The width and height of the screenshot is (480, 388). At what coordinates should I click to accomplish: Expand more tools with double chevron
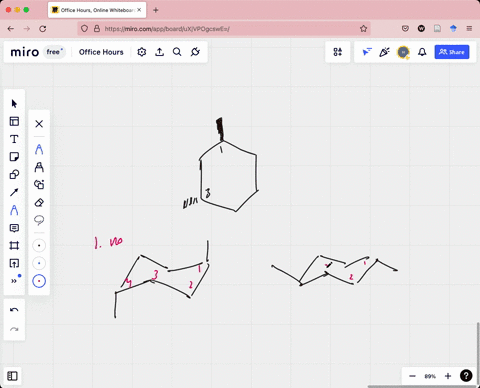(x=14, y=281)
